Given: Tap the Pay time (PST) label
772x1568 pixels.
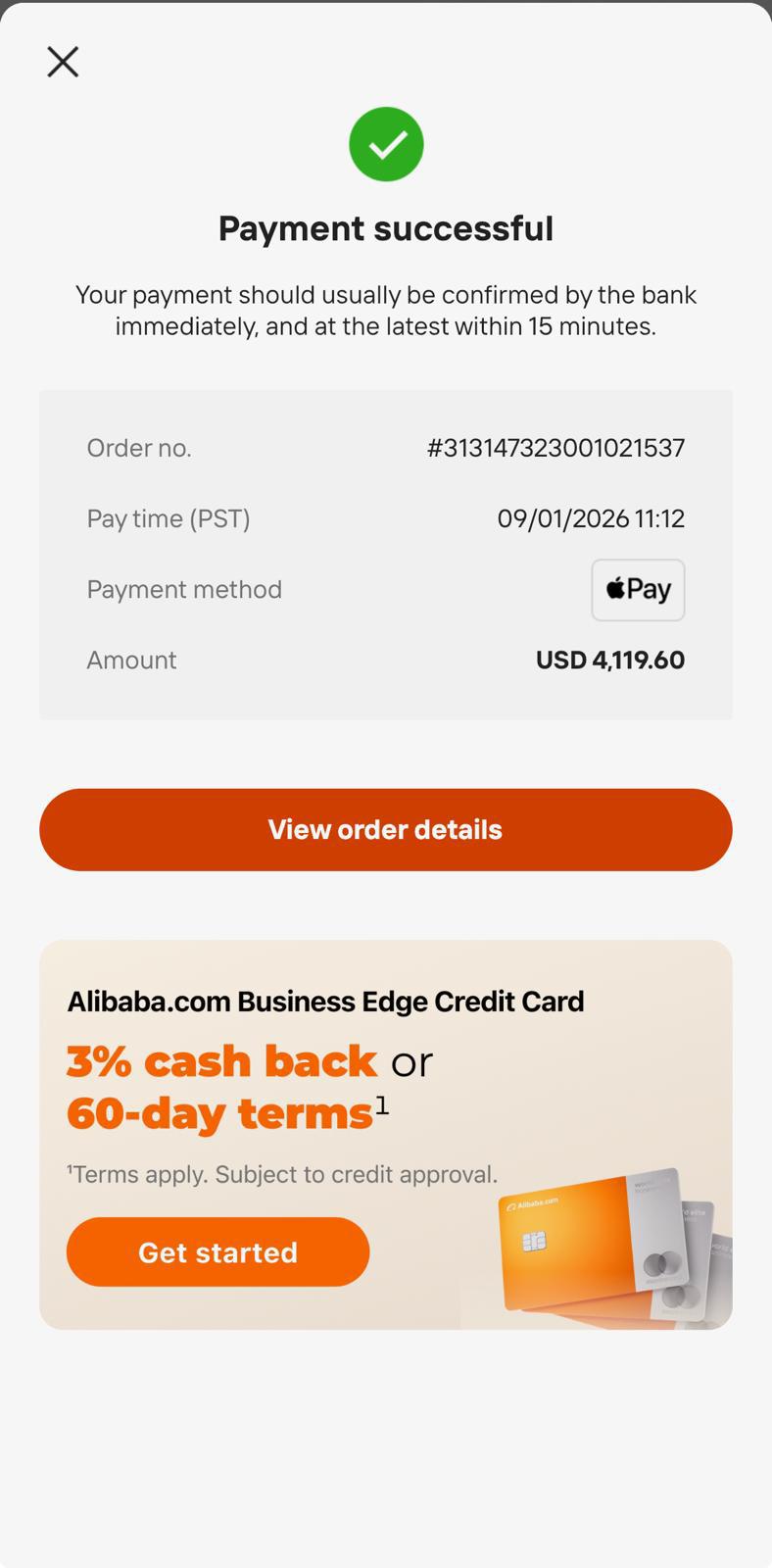Looking at the screenshot, I should 169,518.
